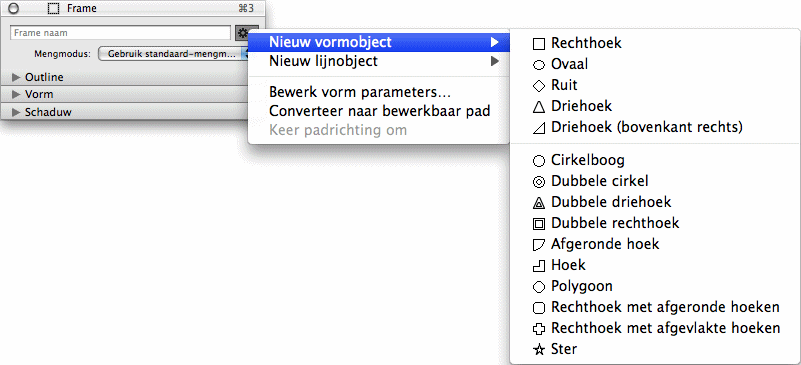Click the Frame palette title text

pos(82,9)
